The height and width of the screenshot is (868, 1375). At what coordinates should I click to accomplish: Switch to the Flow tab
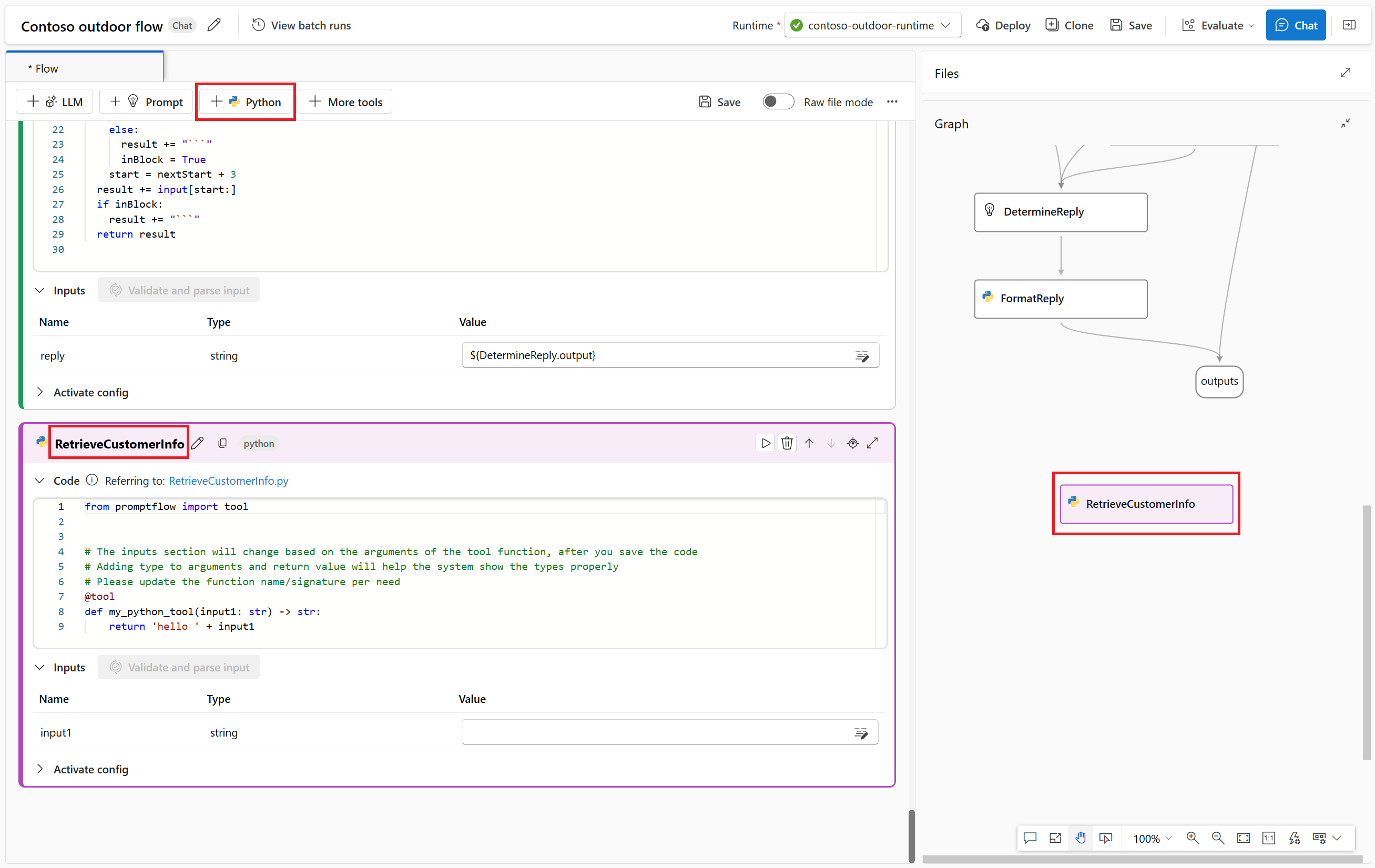coord(85,68)
